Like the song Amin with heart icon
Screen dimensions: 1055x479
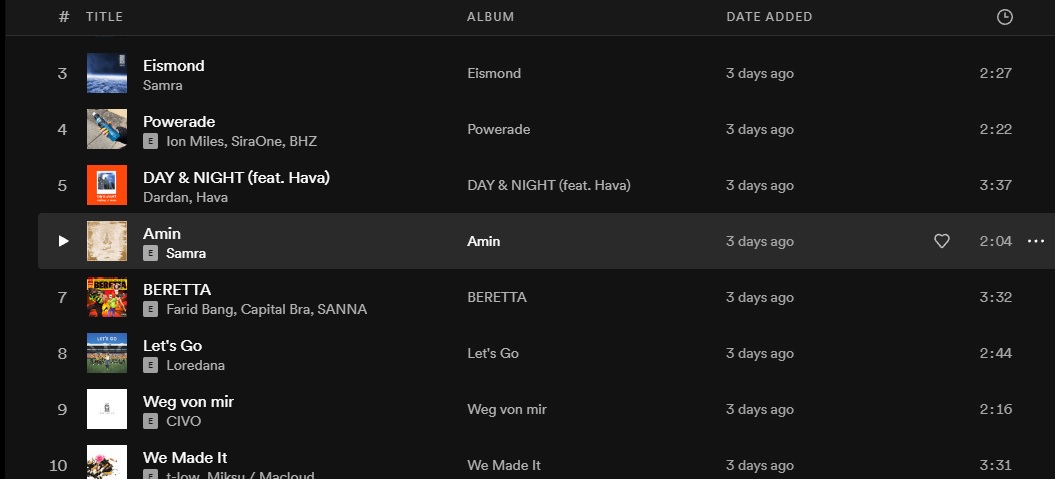(x=941, y=241)
